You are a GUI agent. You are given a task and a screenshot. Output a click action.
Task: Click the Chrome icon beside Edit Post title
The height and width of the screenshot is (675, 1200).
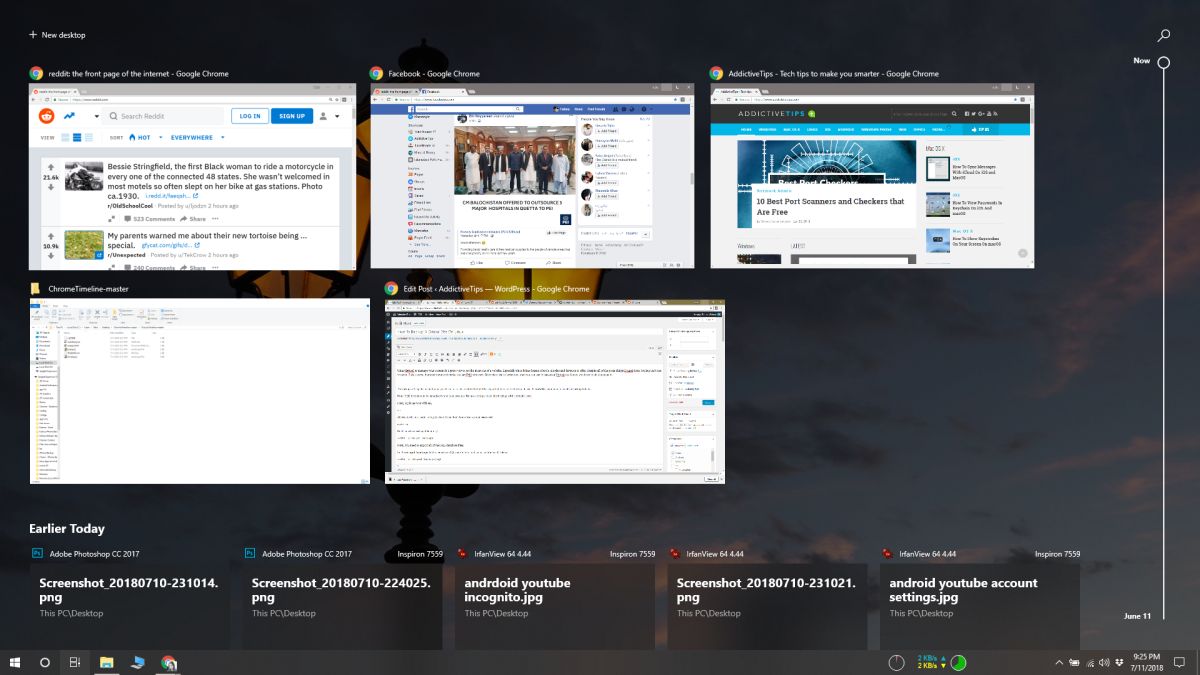pyautogui.click(x=392, y=289)
